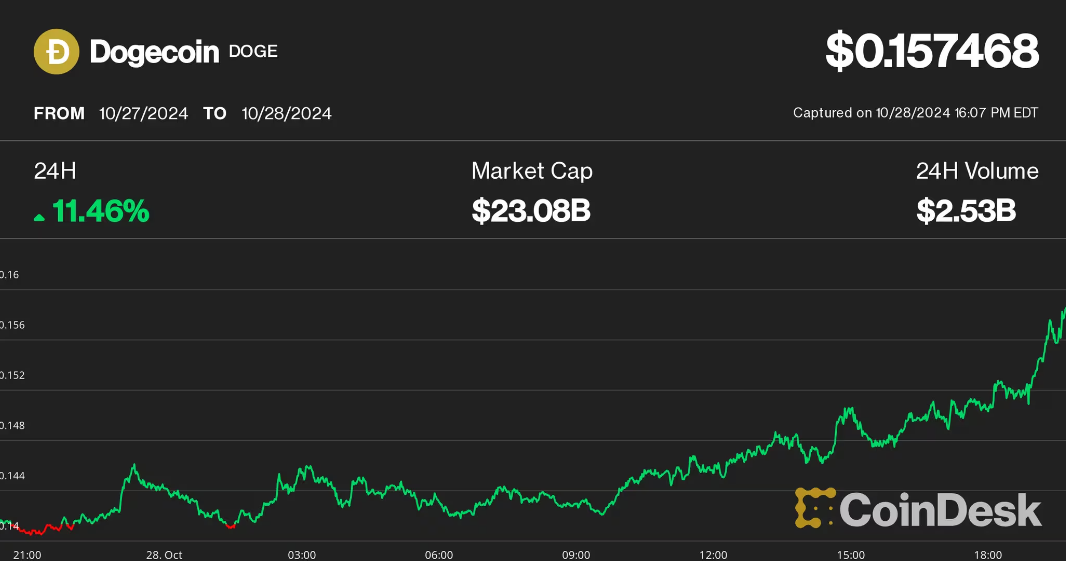Screen dimensions: 1066x561
Task: Click the 06:00 x-axis label
Action: click(x=439, y=555)
